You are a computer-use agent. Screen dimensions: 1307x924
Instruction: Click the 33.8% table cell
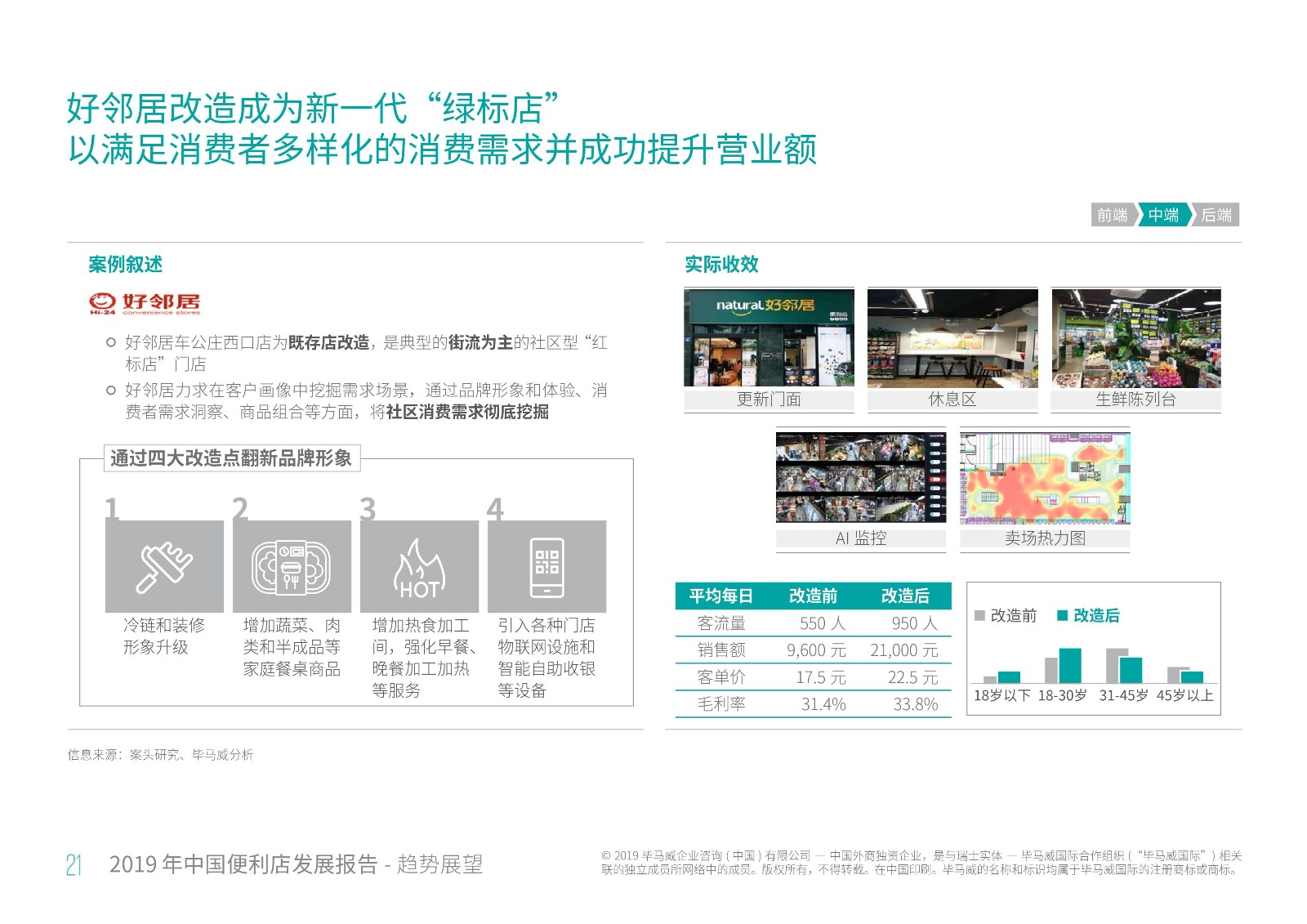point(915,704)
